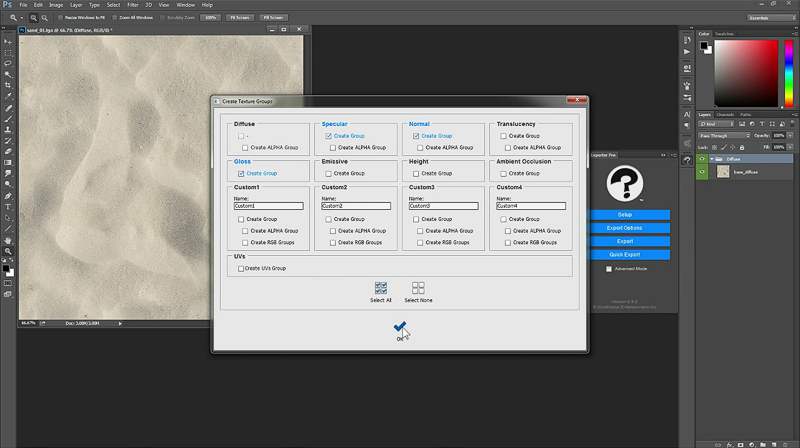This screenshot has width=800, height=448.
Task: Click the Select All icon
Action: coord(381,288)
